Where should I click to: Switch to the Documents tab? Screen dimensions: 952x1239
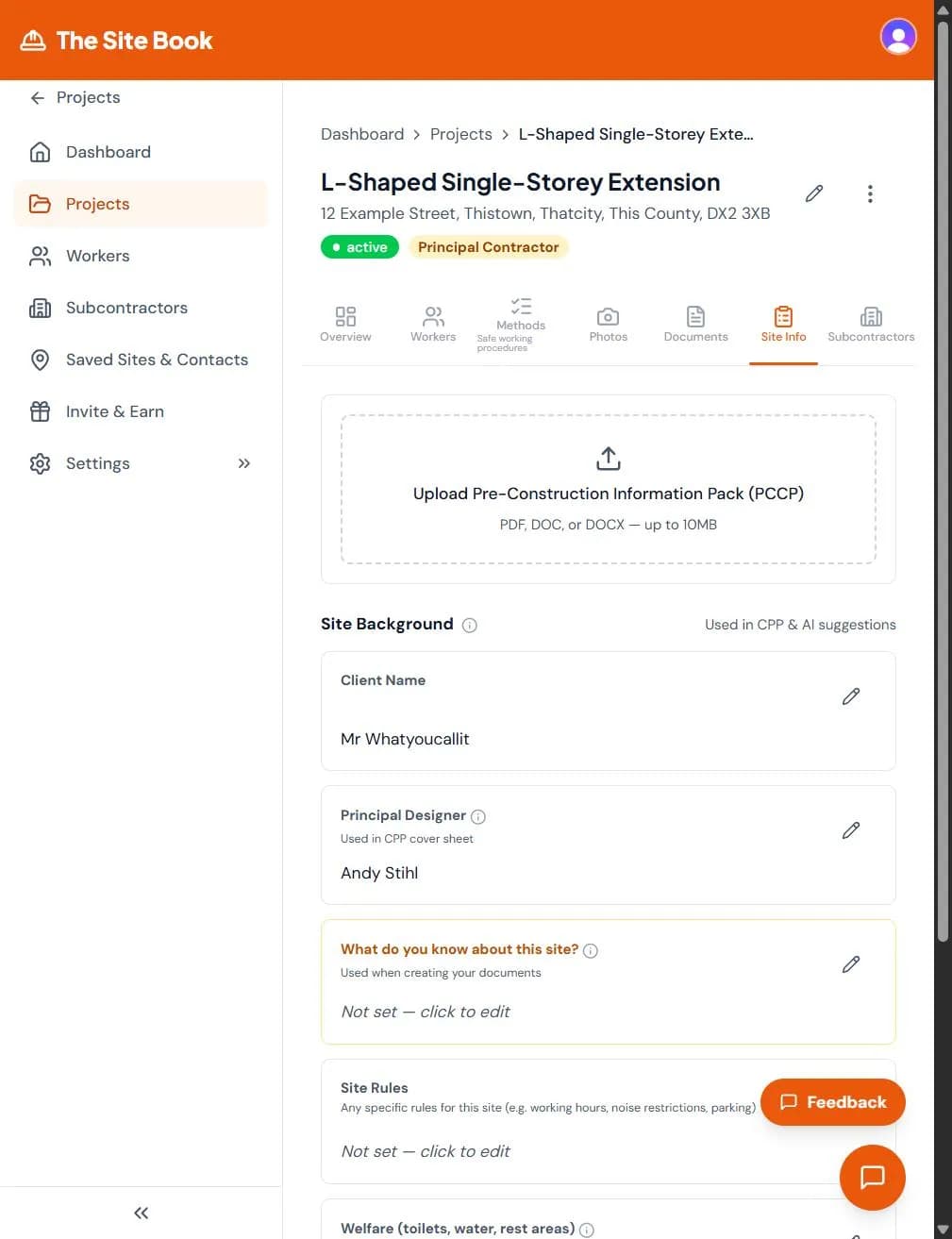tap(695, 324)
